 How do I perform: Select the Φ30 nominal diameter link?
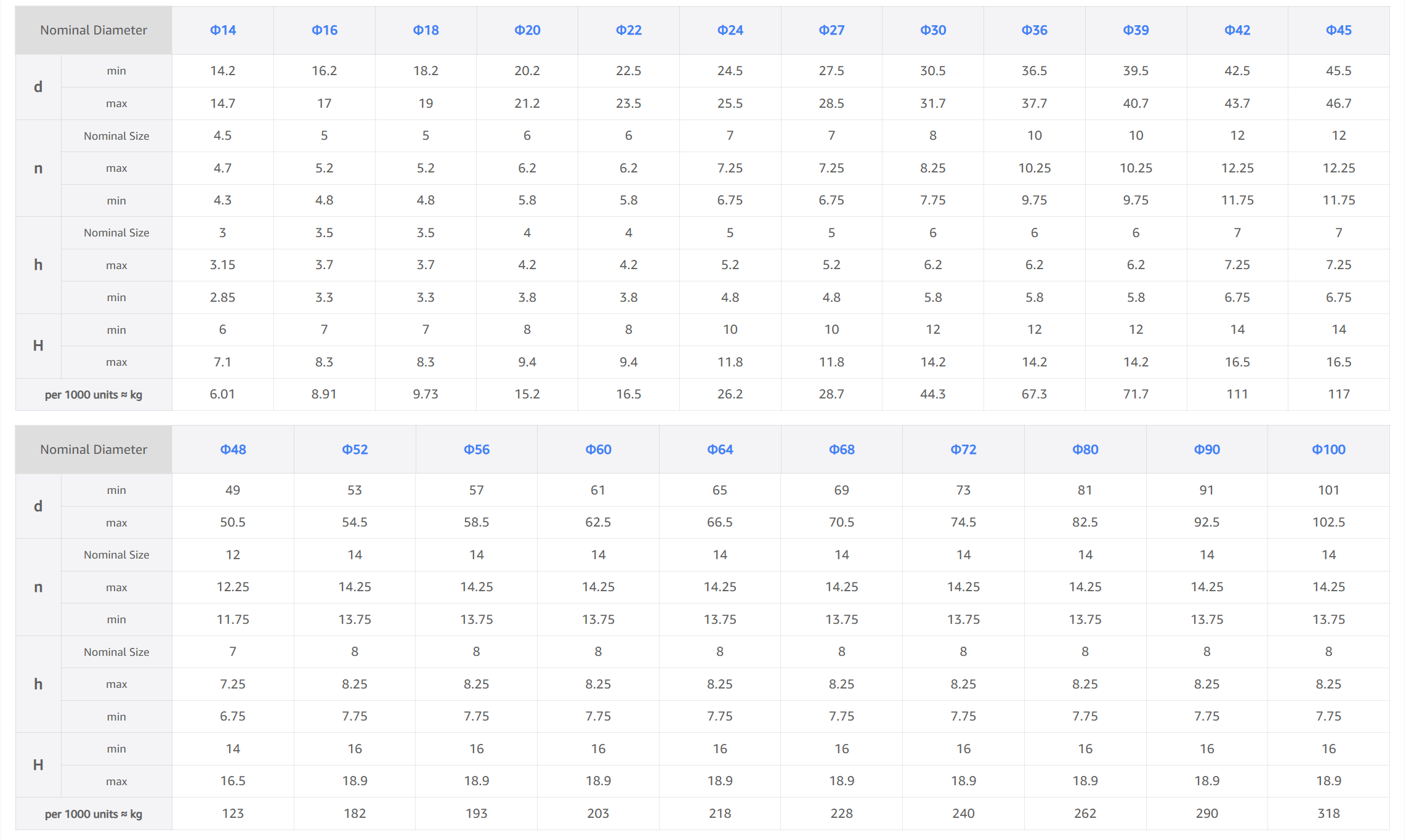tap(933, 30)
